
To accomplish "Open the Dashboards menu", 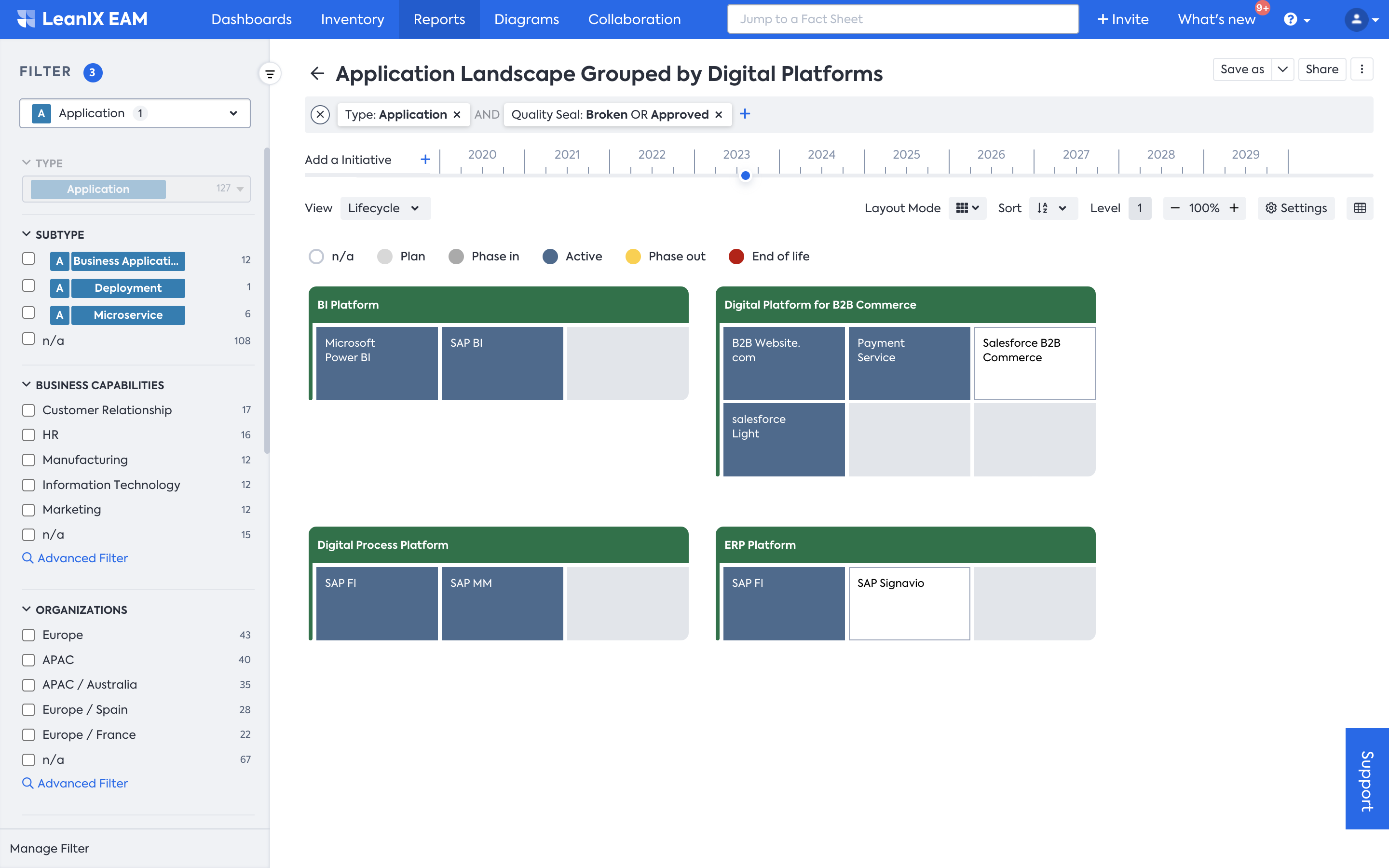I will click(251, 19).
